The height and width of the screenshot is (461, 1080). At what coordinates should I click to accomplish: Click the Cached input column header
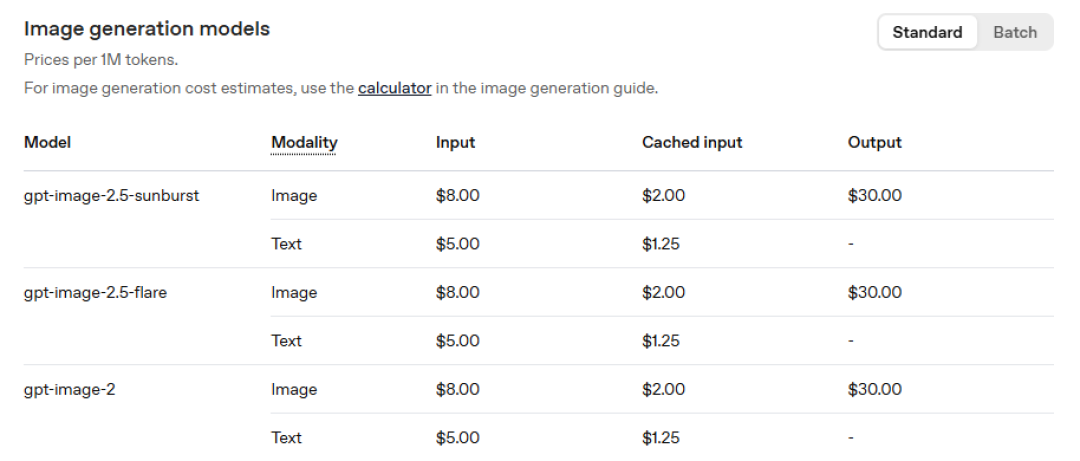(692, 143)
